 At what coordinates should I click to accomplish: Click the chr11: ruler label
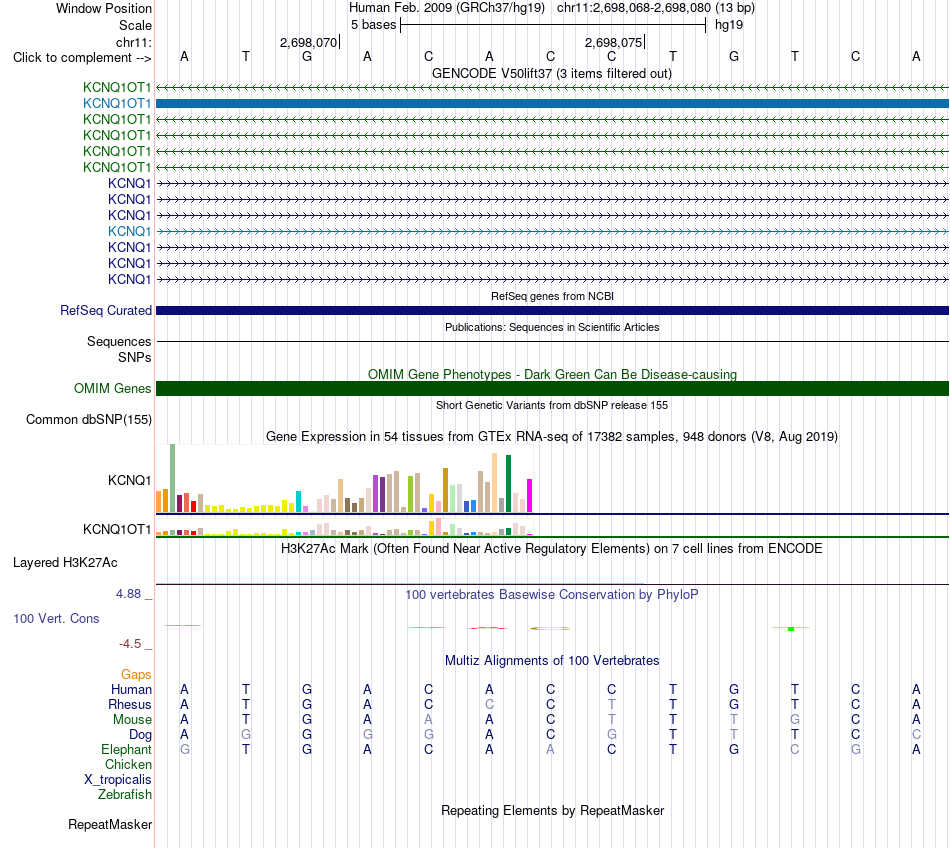pos(133,42)
